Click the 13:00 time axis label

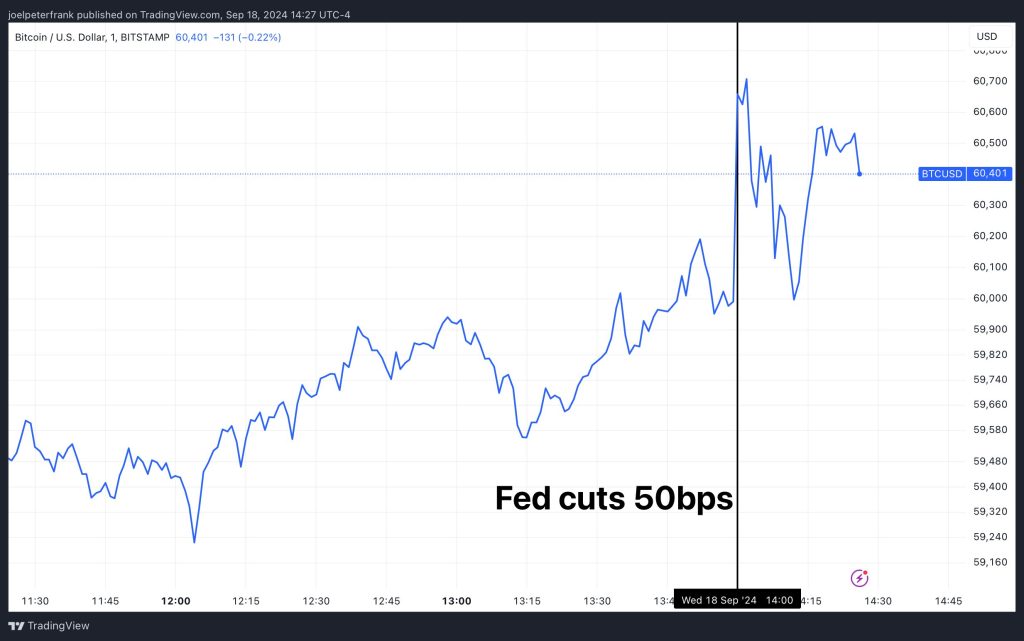coord(457,601)
